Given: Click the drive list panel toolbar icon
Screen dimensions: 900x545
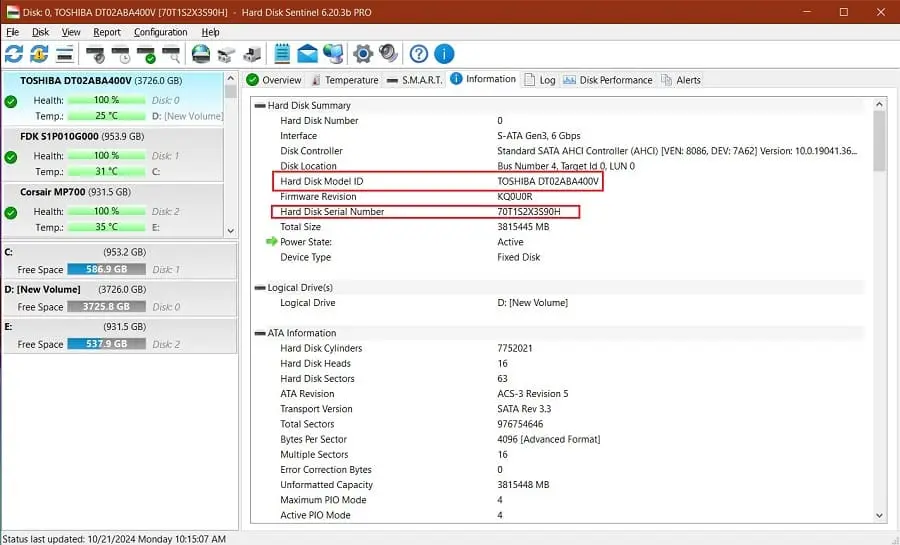Looking at the screenshot, I should pos(65,54).
